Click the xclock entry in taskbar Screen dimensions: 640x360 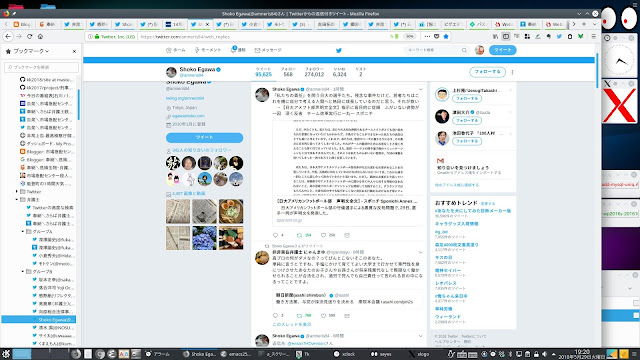click(345, 354)
